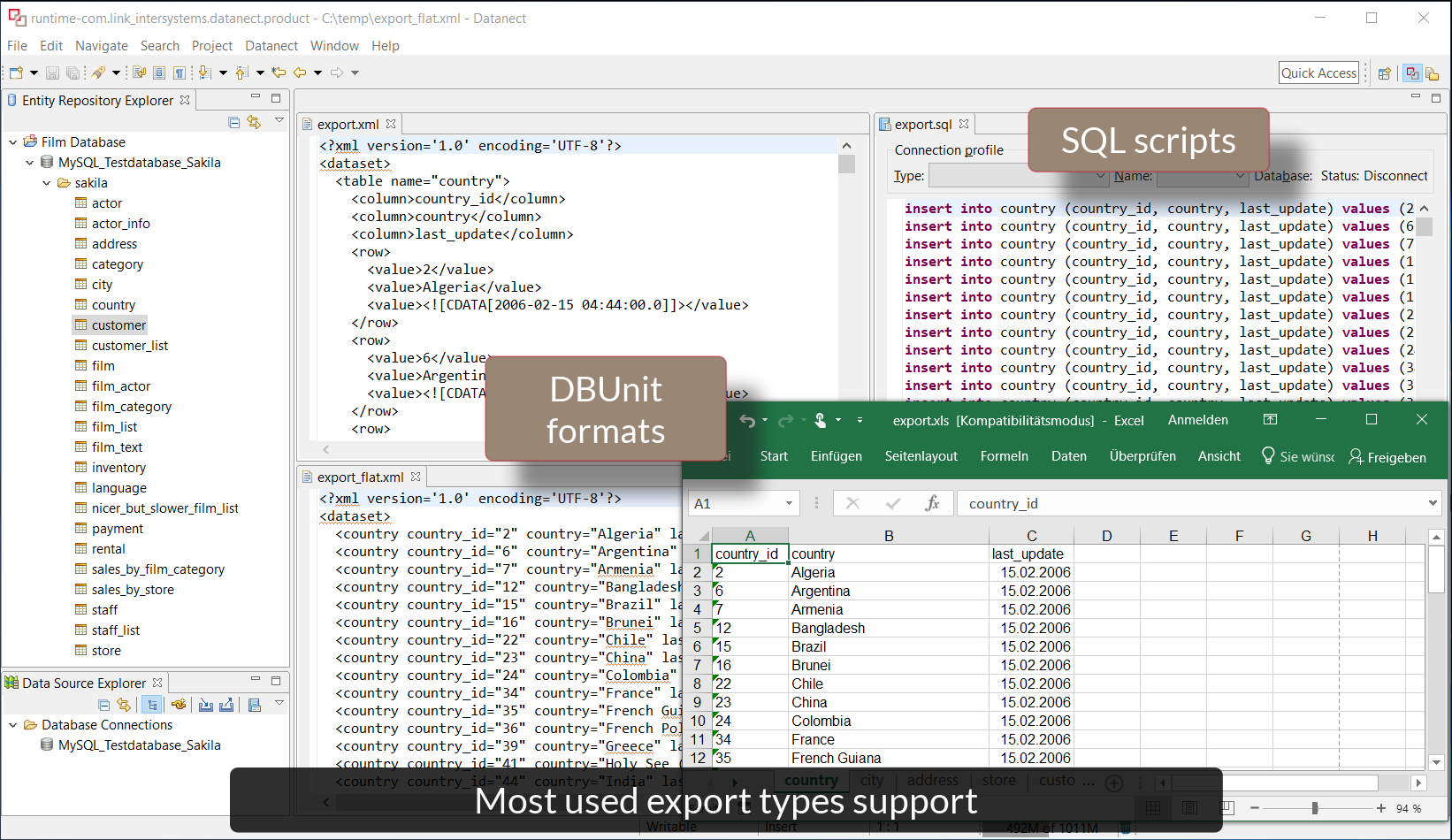Click the Excel zoom slider handle
Image resolution: width=1452 pixels, height=840 pixels.
(1315, 808)
